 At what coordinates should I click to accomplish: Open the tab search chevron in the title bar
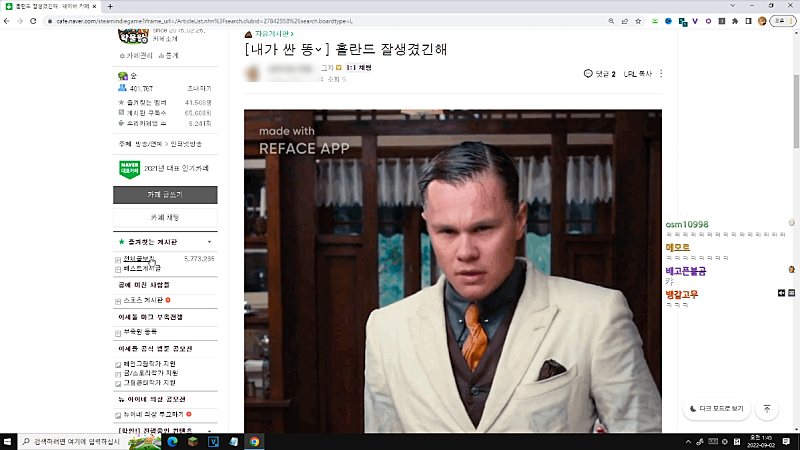click(733, 6)
